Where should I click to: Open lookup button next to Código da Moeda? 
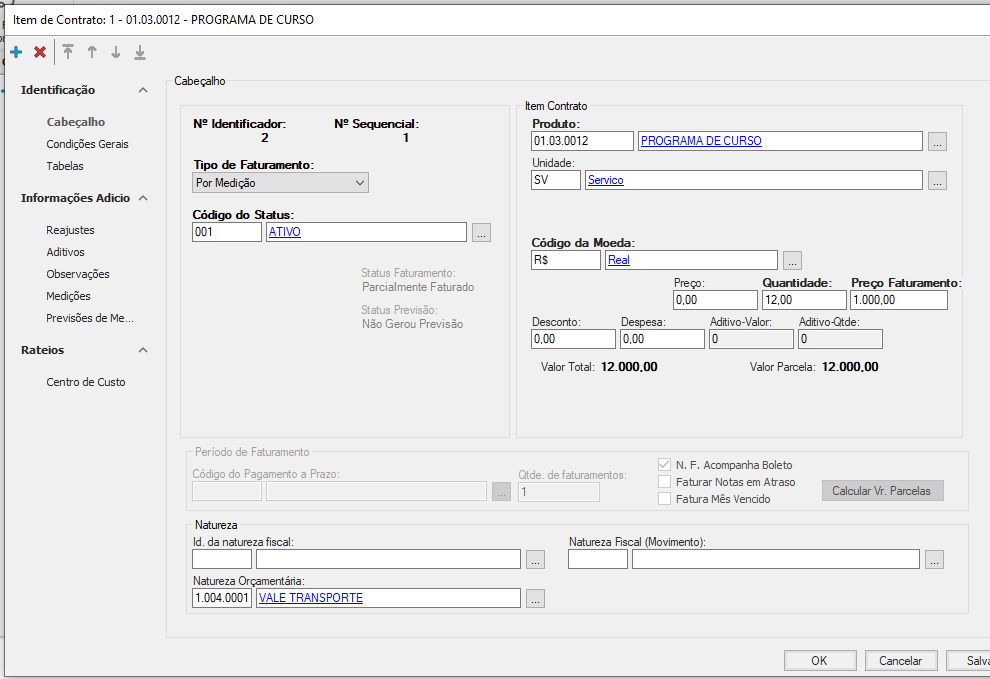[x=792, y=260]
